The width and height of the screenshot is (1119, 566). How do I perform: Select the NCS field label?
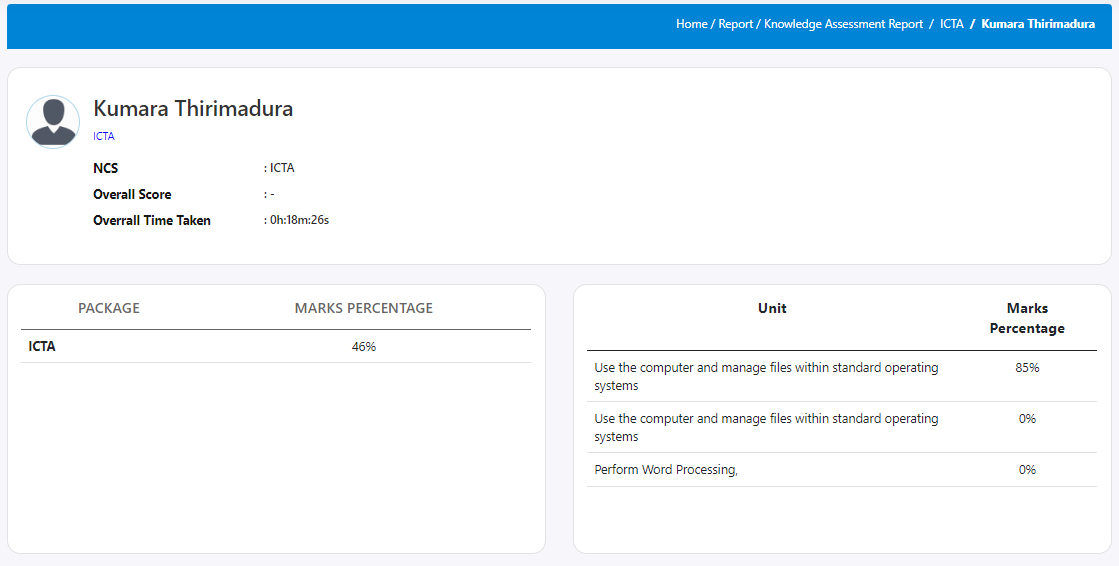[x=106, y=168]
